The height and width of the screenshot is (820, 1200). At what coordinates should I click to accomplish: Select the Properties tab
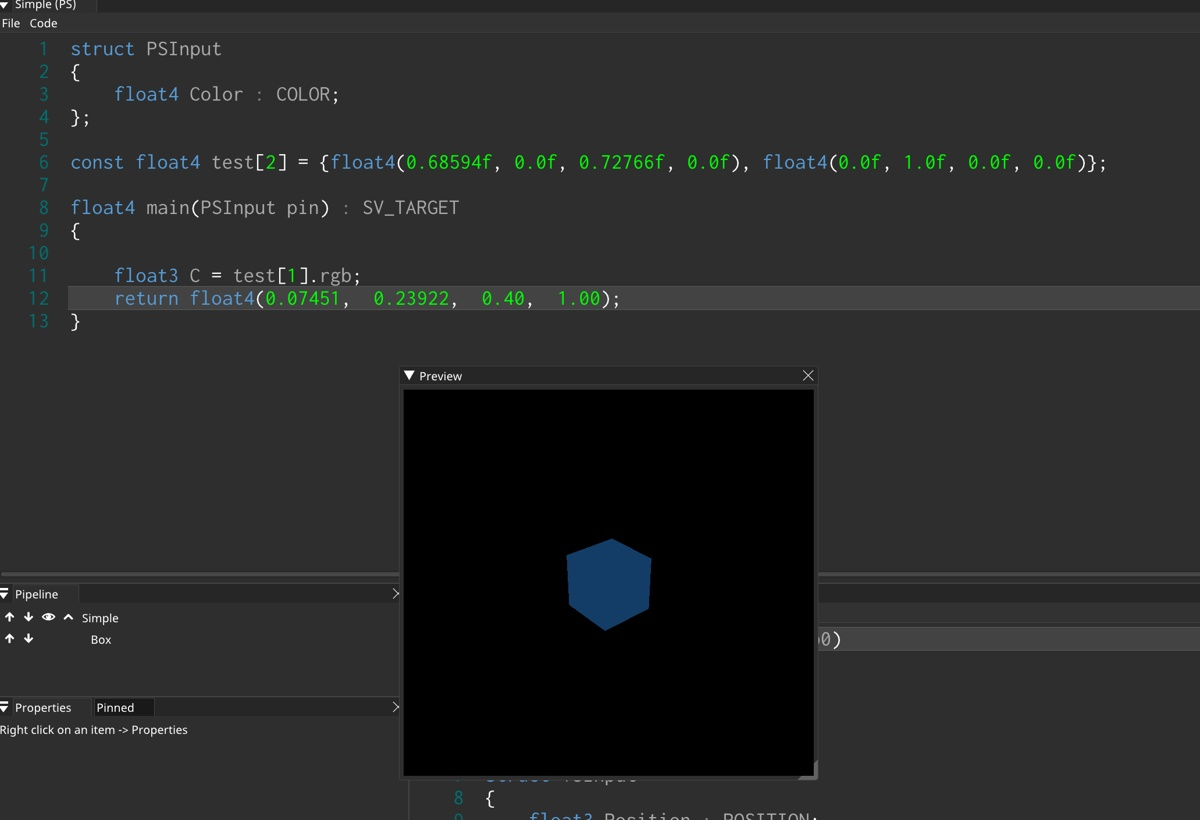(43, 707)
